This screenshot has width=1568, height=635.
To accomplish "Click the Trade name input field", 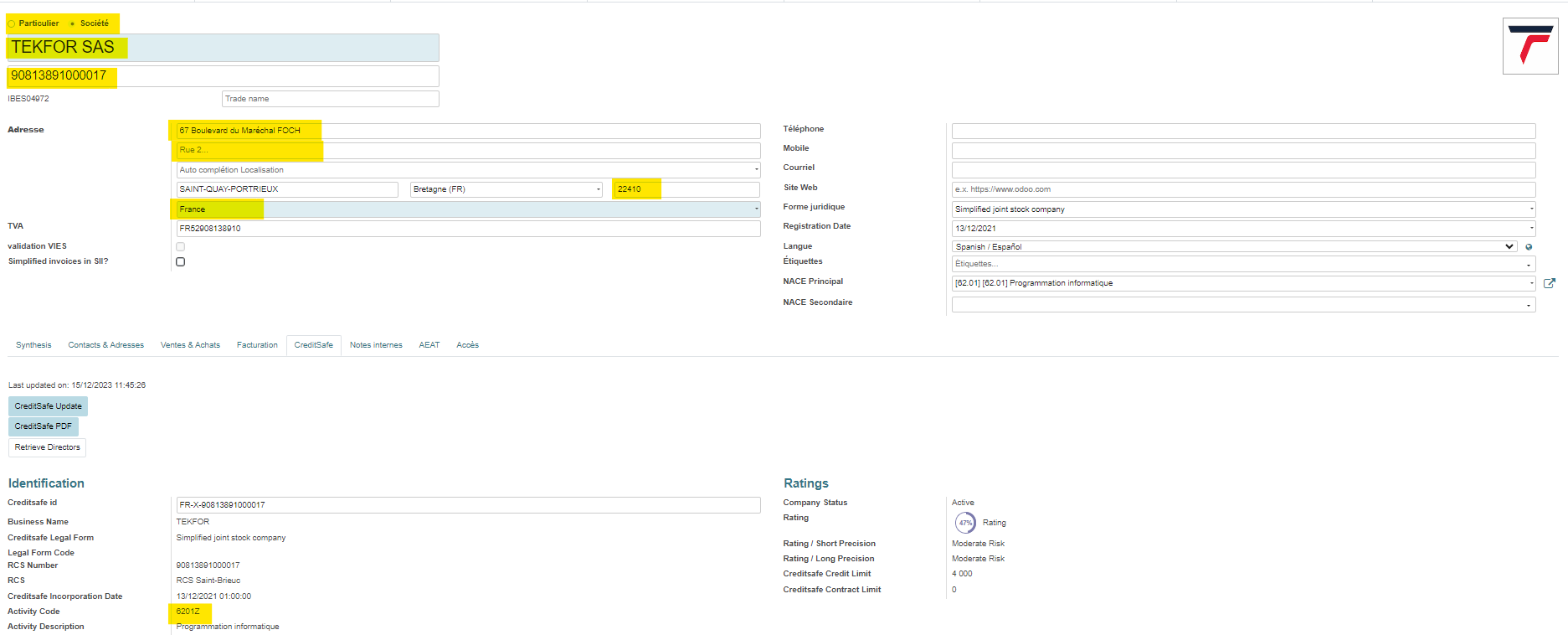I will pyautogui.click(x=330, y=99).
